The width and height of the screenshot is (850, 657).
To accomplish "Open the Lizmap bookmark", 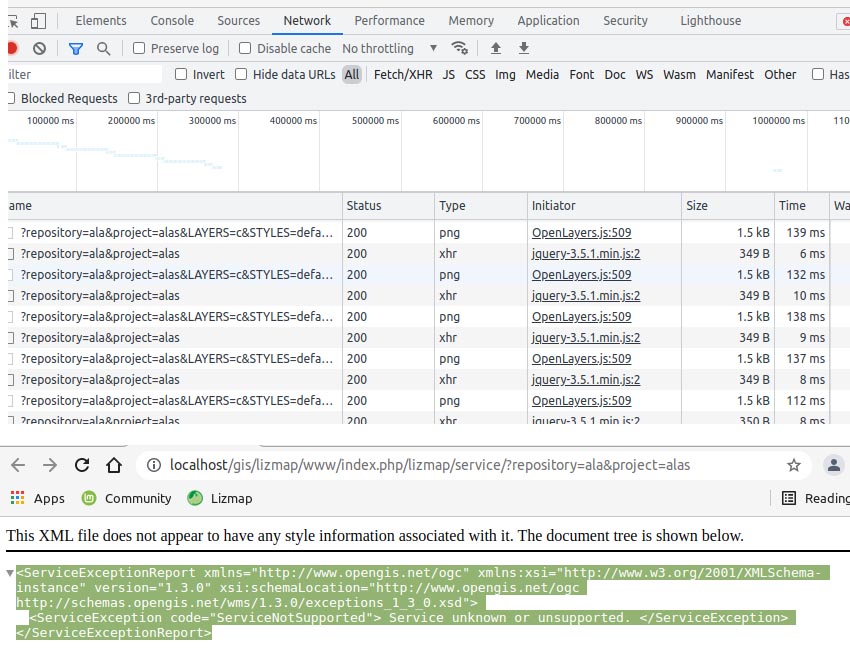I will click(x=222, y=498).
